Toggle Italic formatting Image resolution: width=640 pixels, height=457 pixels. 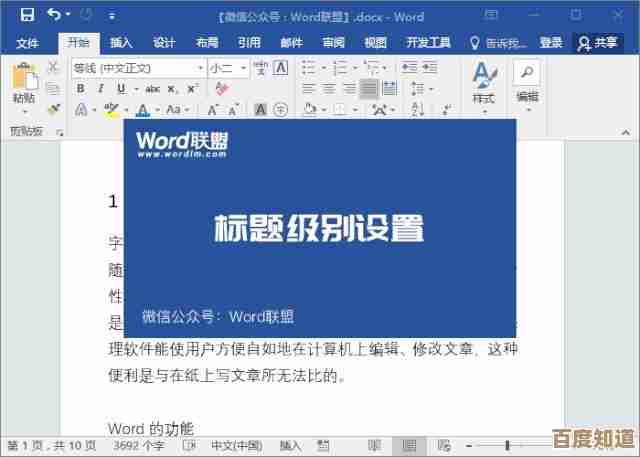(x=100, y=89)
